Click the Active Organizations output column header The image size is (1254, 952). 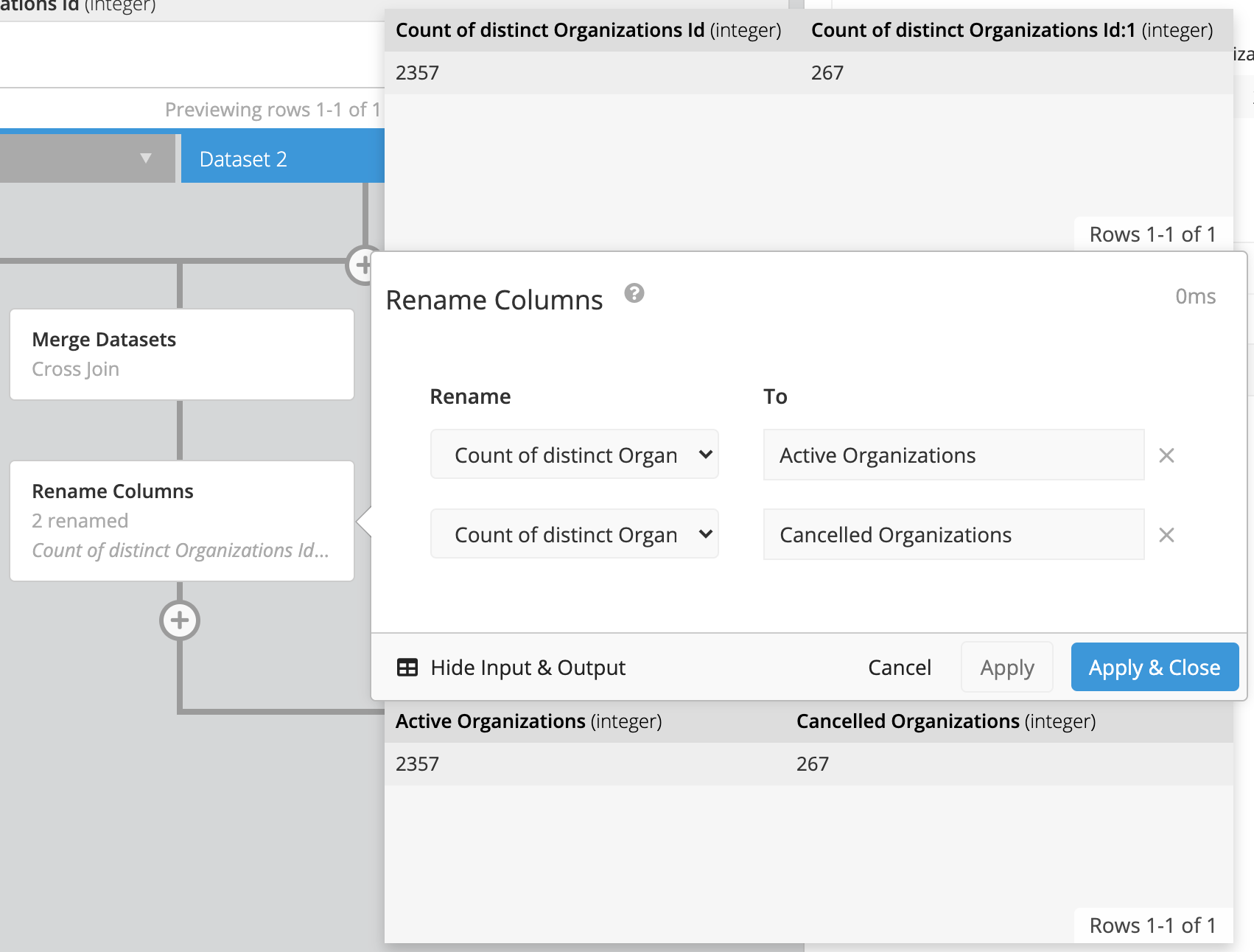(528, 721)
